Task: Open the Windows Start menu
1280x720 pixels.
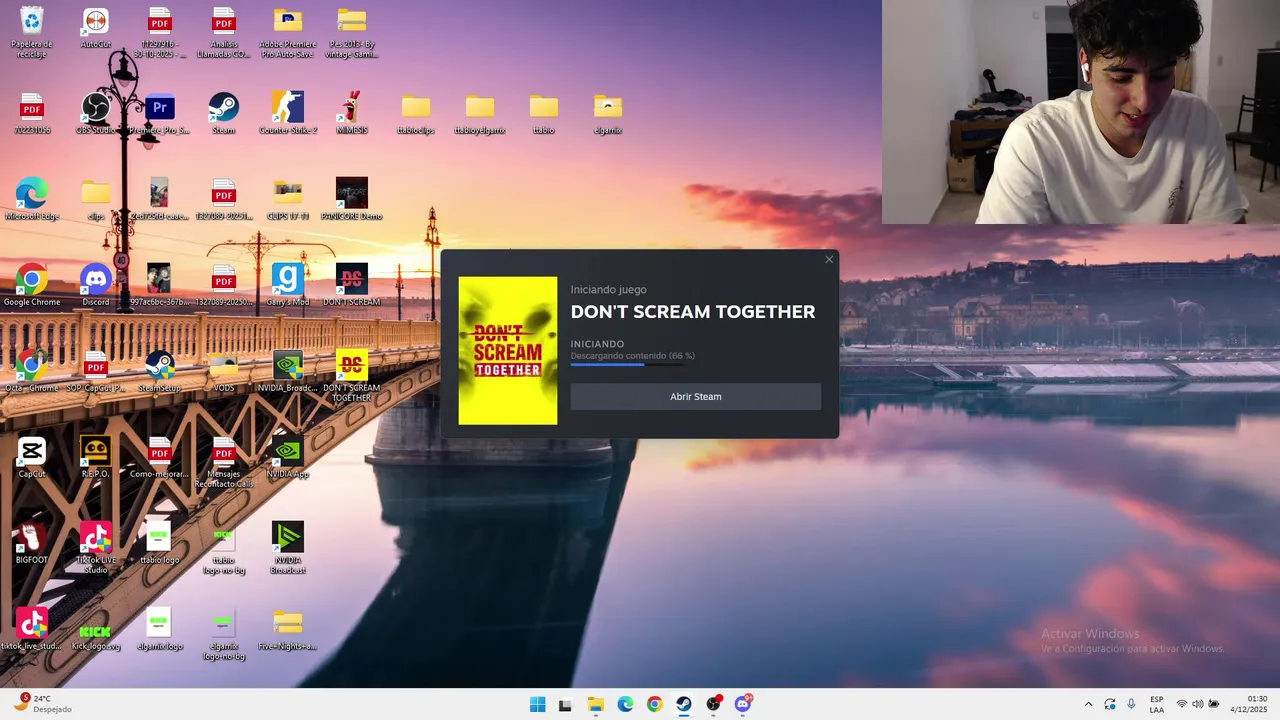Action: tap(537, 704)
